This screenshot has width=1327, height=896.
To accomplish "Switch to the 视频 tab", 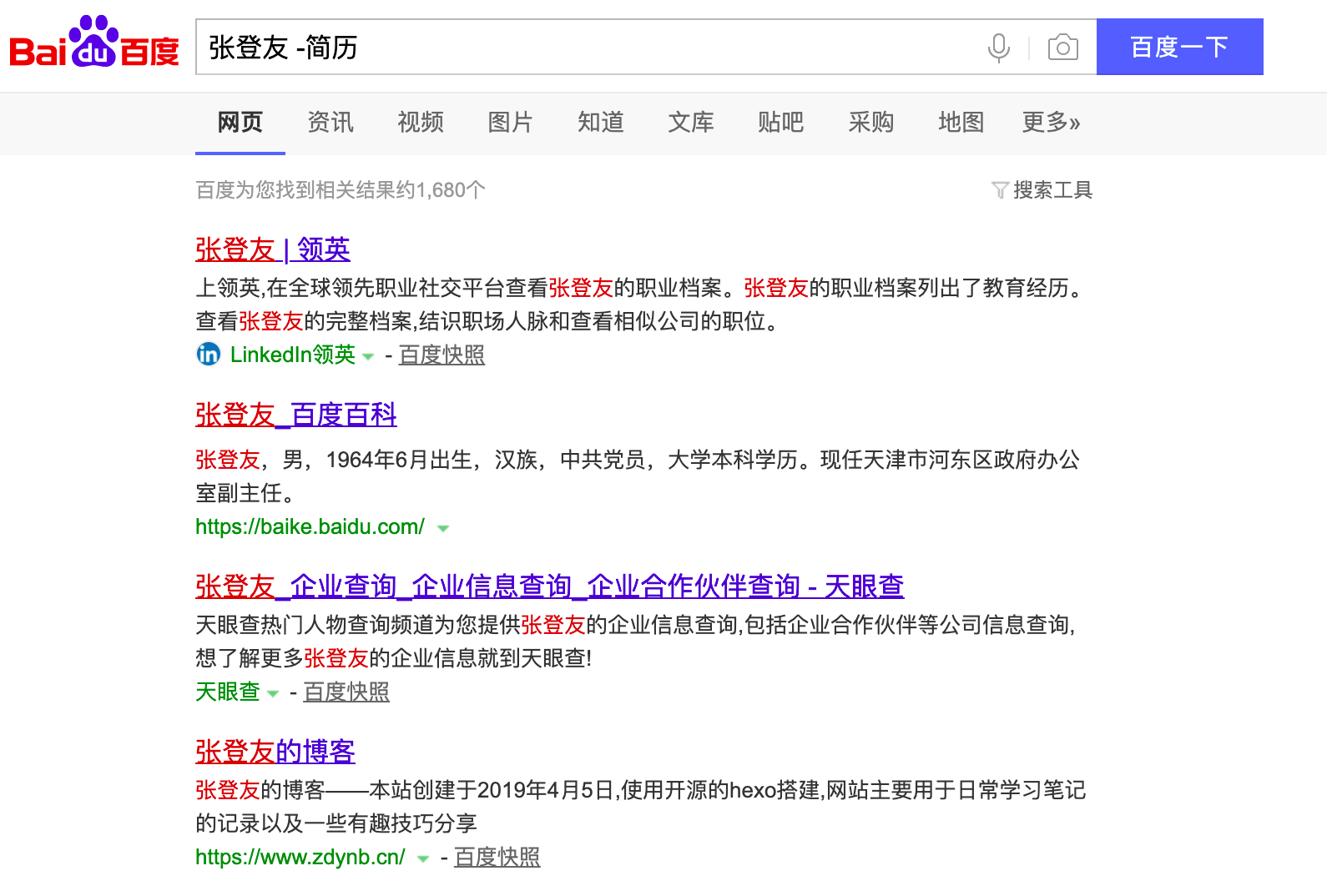I will (421, 123).
